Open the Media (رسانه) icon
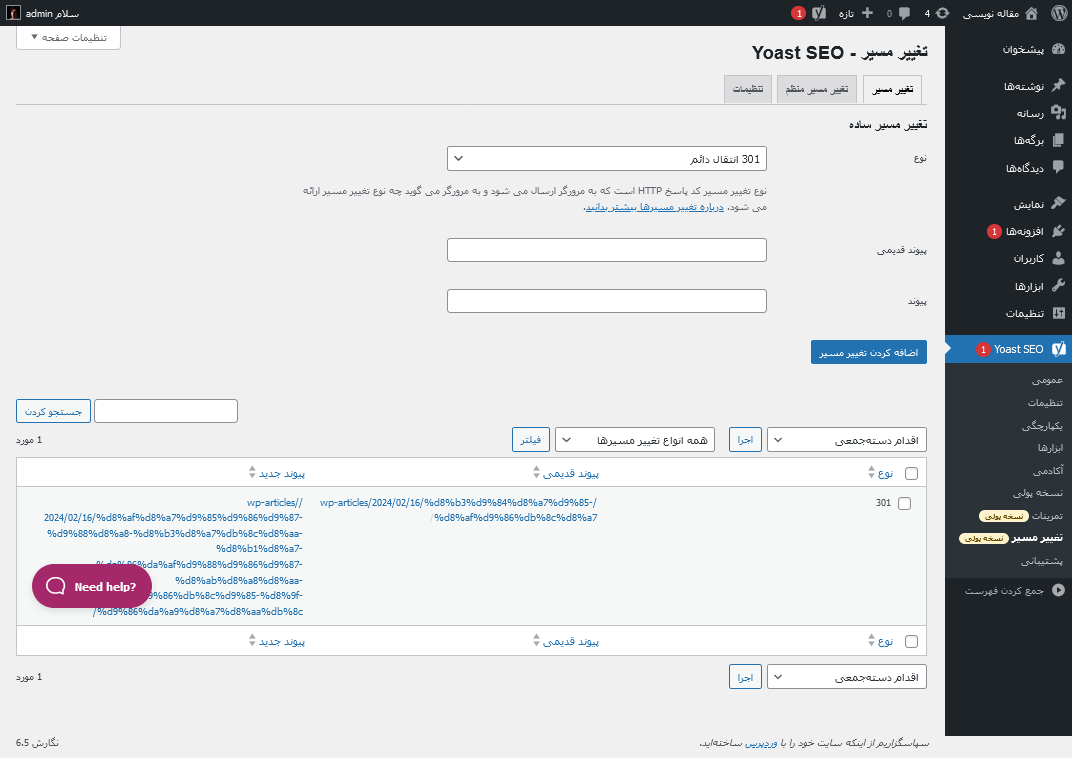 1058,113
